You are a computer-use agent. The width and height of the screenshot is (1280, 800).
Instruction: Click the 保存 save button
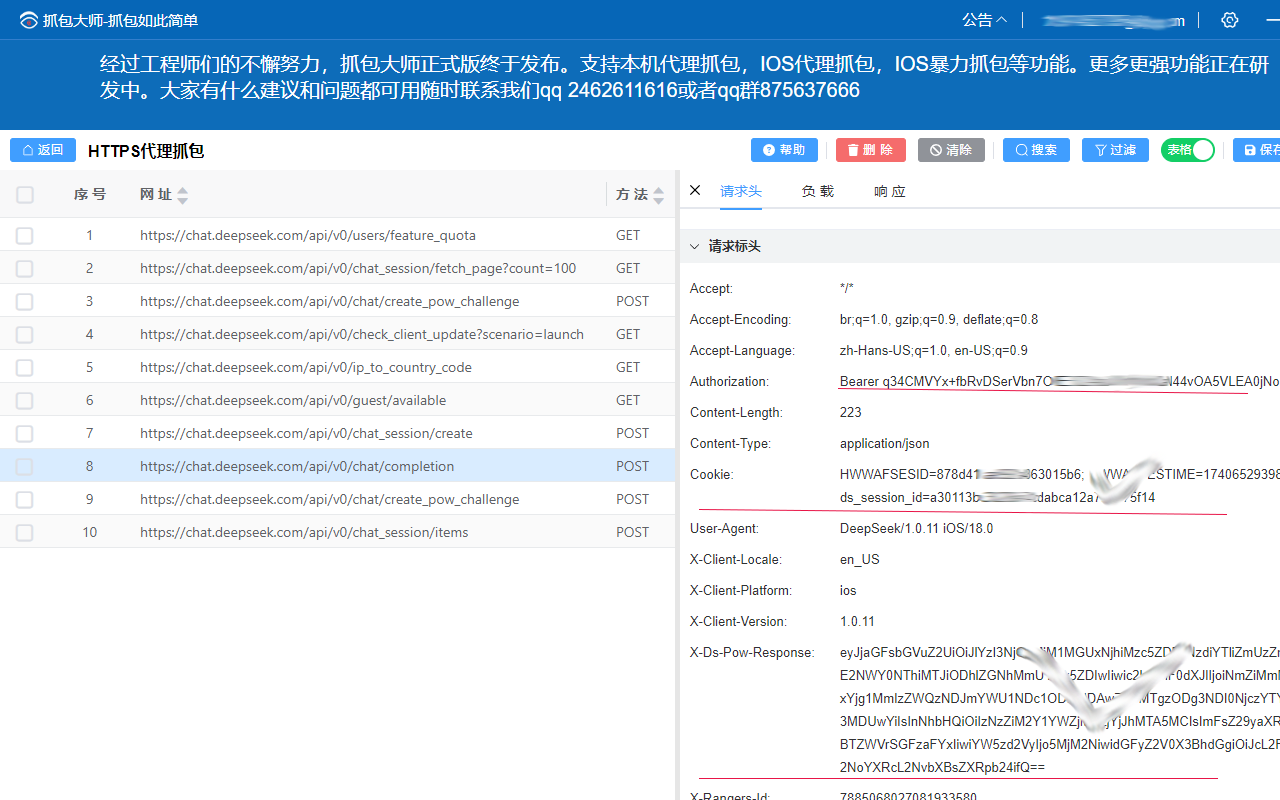click(x=1257, y=150)
